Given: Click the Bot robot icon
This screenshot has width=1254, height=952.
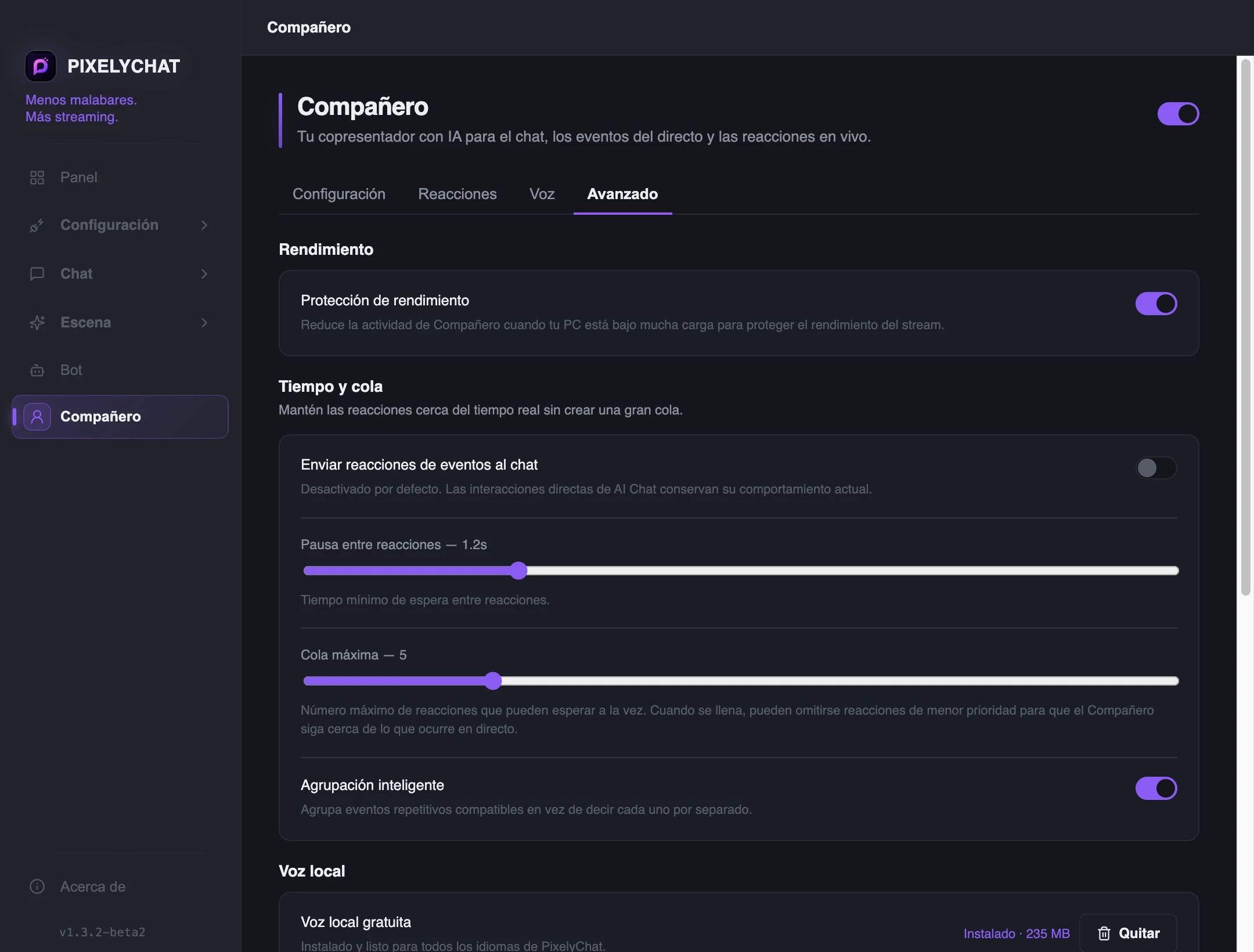Looking at the screenshot, I should pos(37,370).
